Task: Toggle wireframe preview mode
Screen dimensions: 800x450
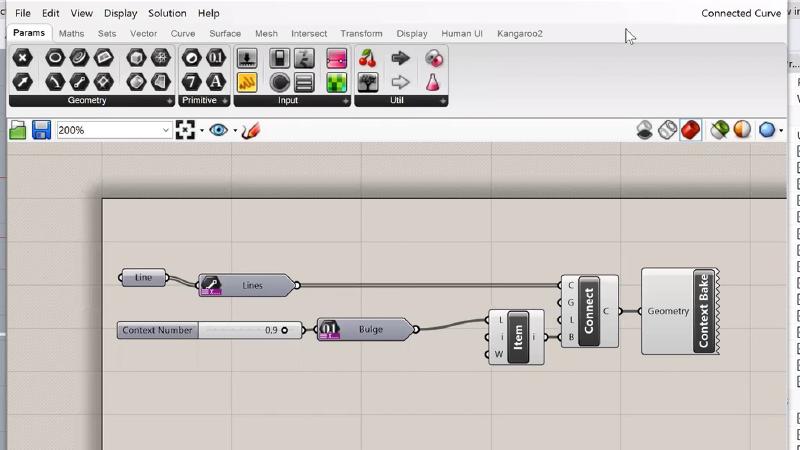Action: [668, 130]
